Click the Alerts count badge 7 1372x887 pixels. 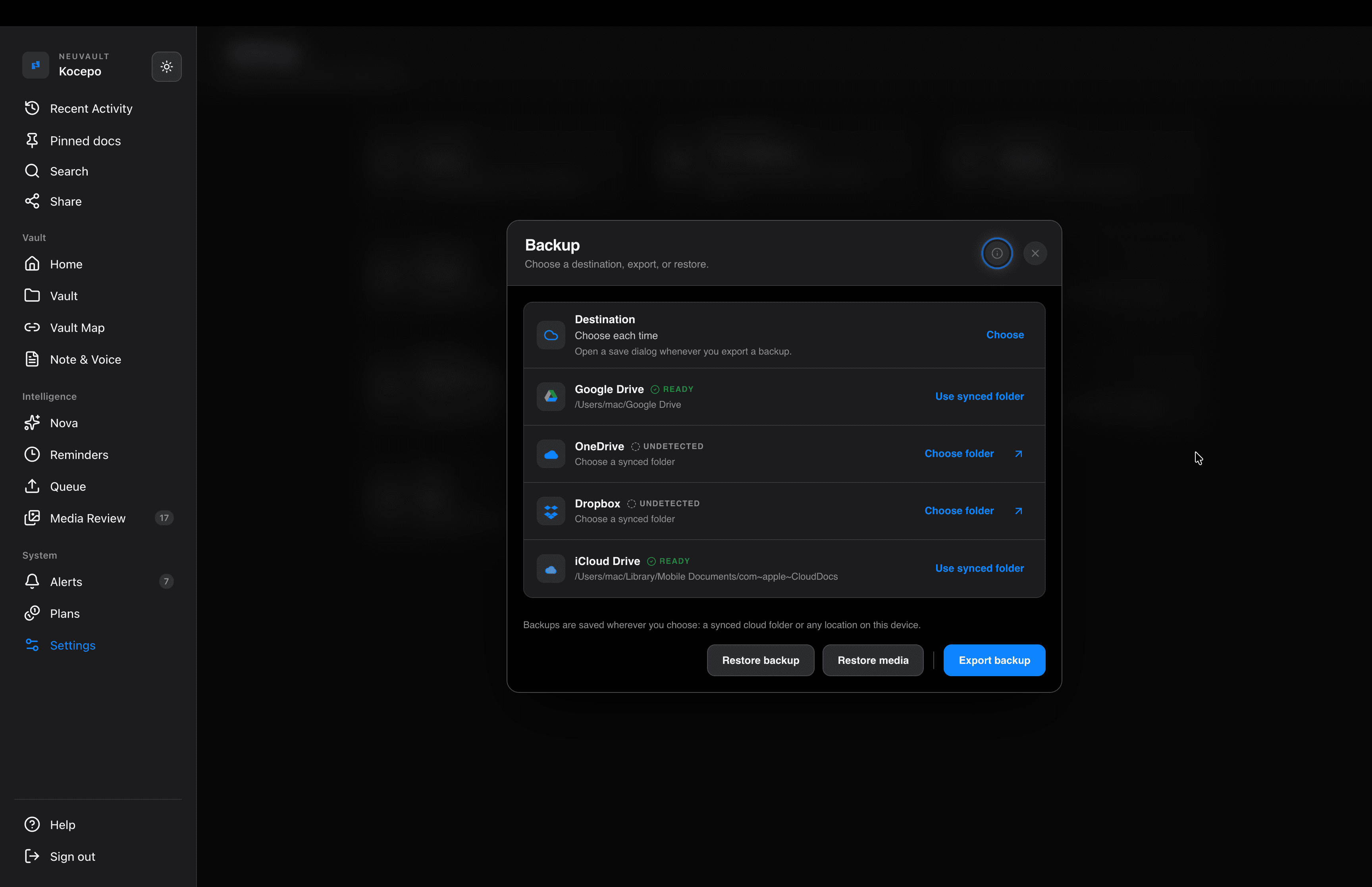click(166, 582)
